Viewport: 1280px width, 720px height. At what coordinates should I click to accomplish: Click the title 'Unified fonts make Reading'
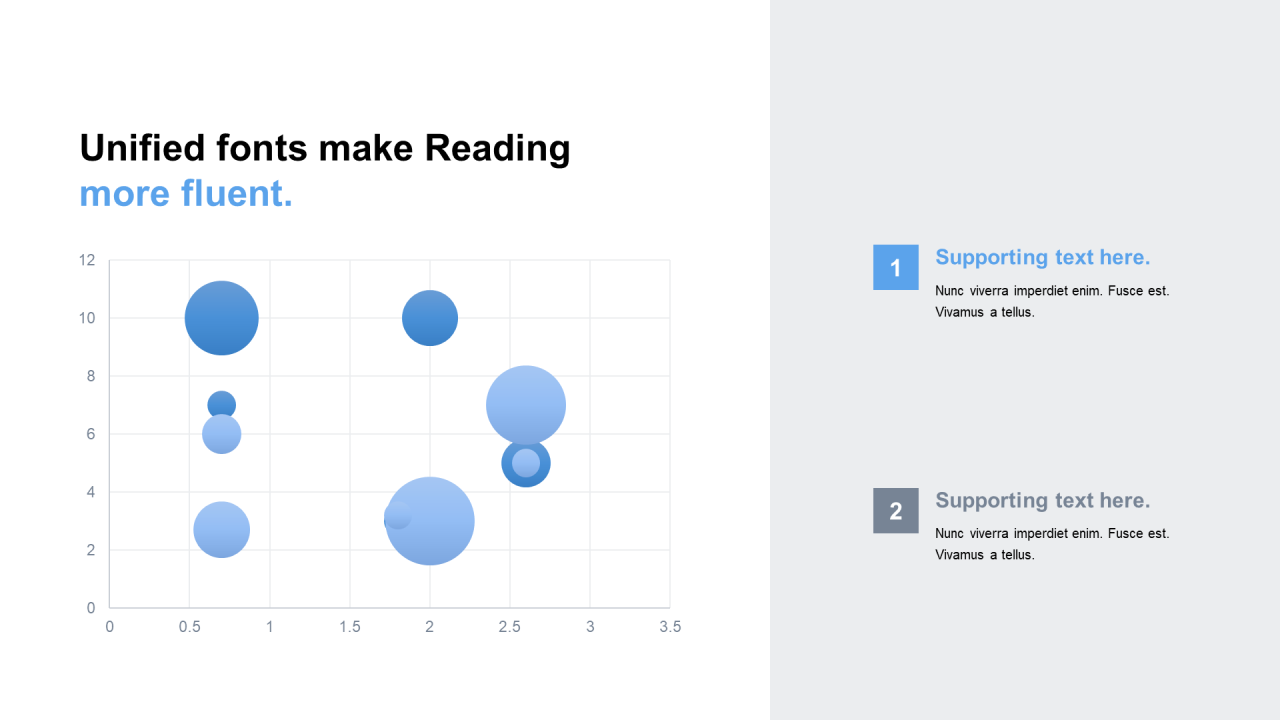[325, 148]
